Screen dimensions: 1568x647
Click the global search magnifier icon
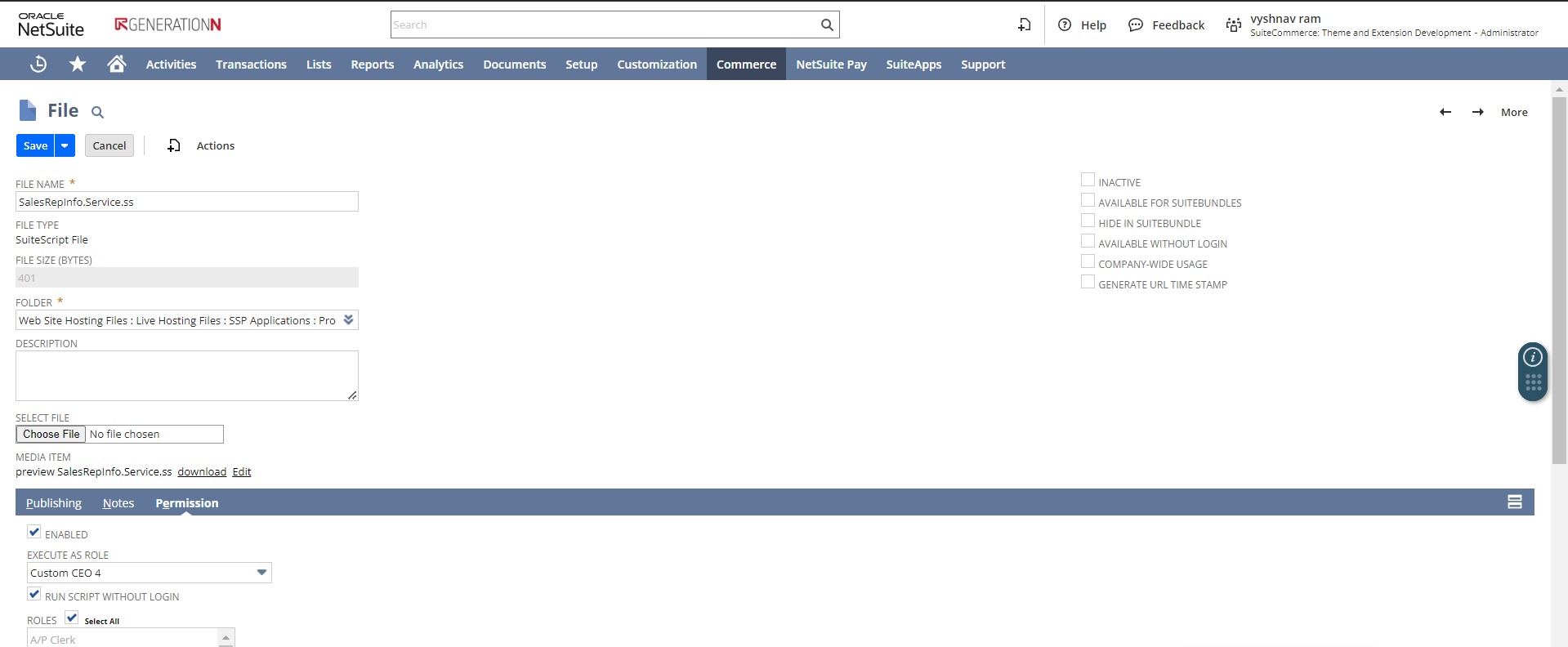click(x=827, y=25)
